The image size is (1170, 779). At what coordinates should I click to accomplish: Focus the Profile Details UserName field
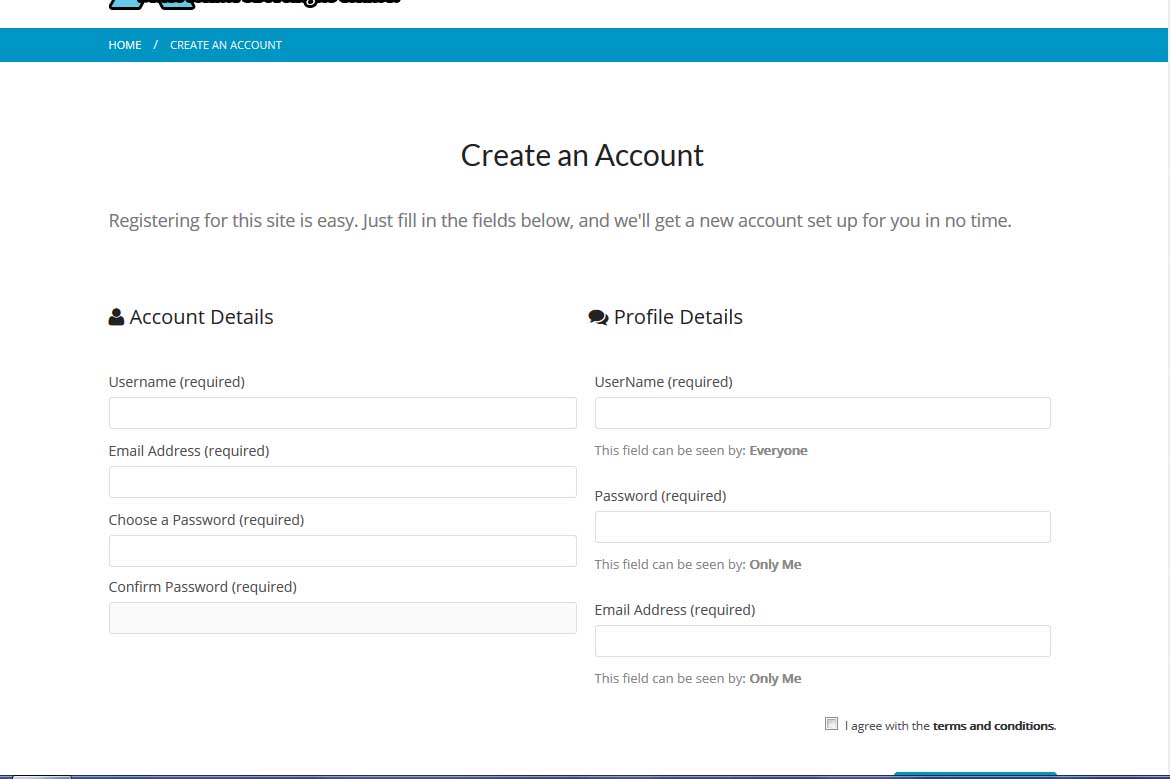(822, 413)
